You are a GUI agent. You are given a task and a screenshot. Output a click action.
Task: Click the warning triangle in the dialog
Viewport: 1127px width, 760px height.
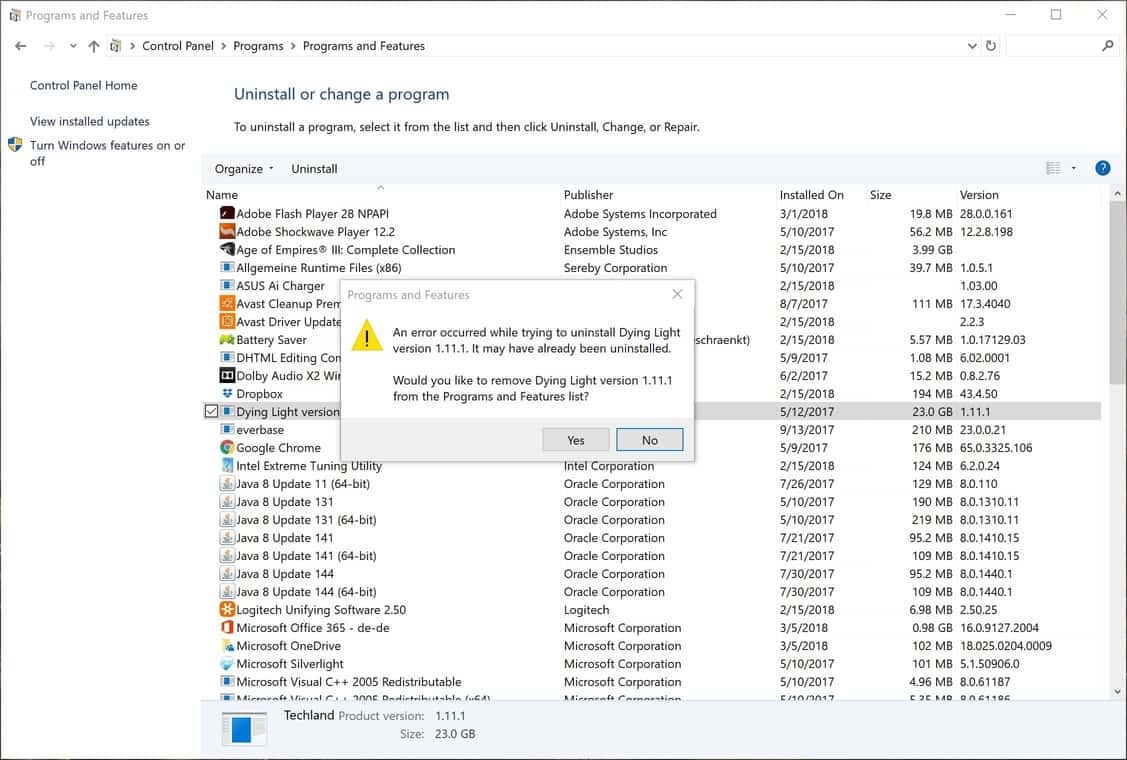coord(366,336)
